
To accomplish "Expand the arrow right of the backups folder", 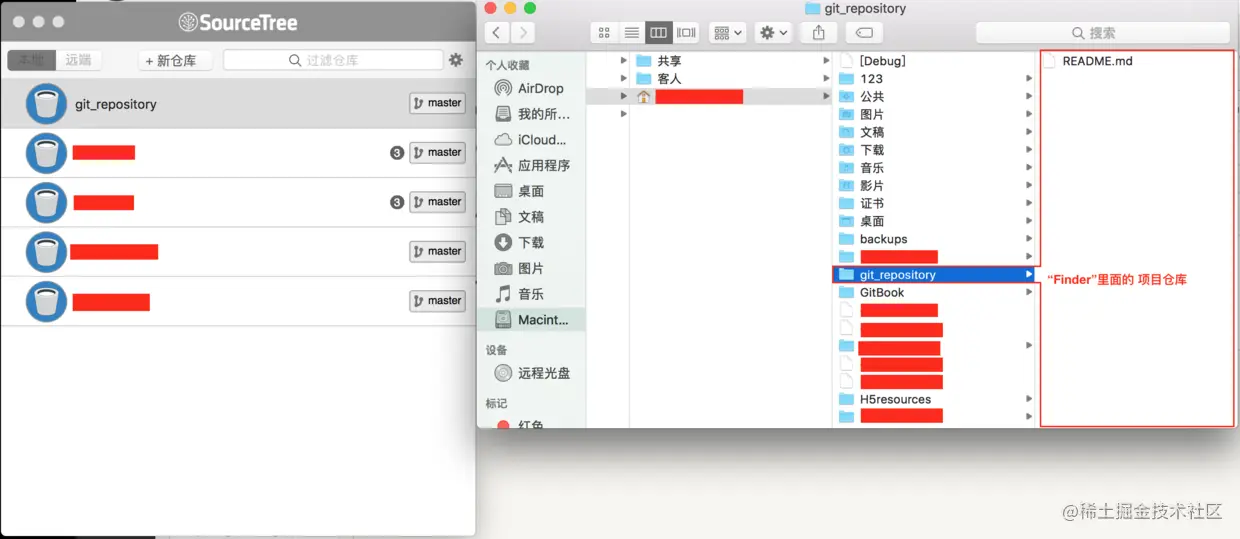I will (x=1029, y=239).
